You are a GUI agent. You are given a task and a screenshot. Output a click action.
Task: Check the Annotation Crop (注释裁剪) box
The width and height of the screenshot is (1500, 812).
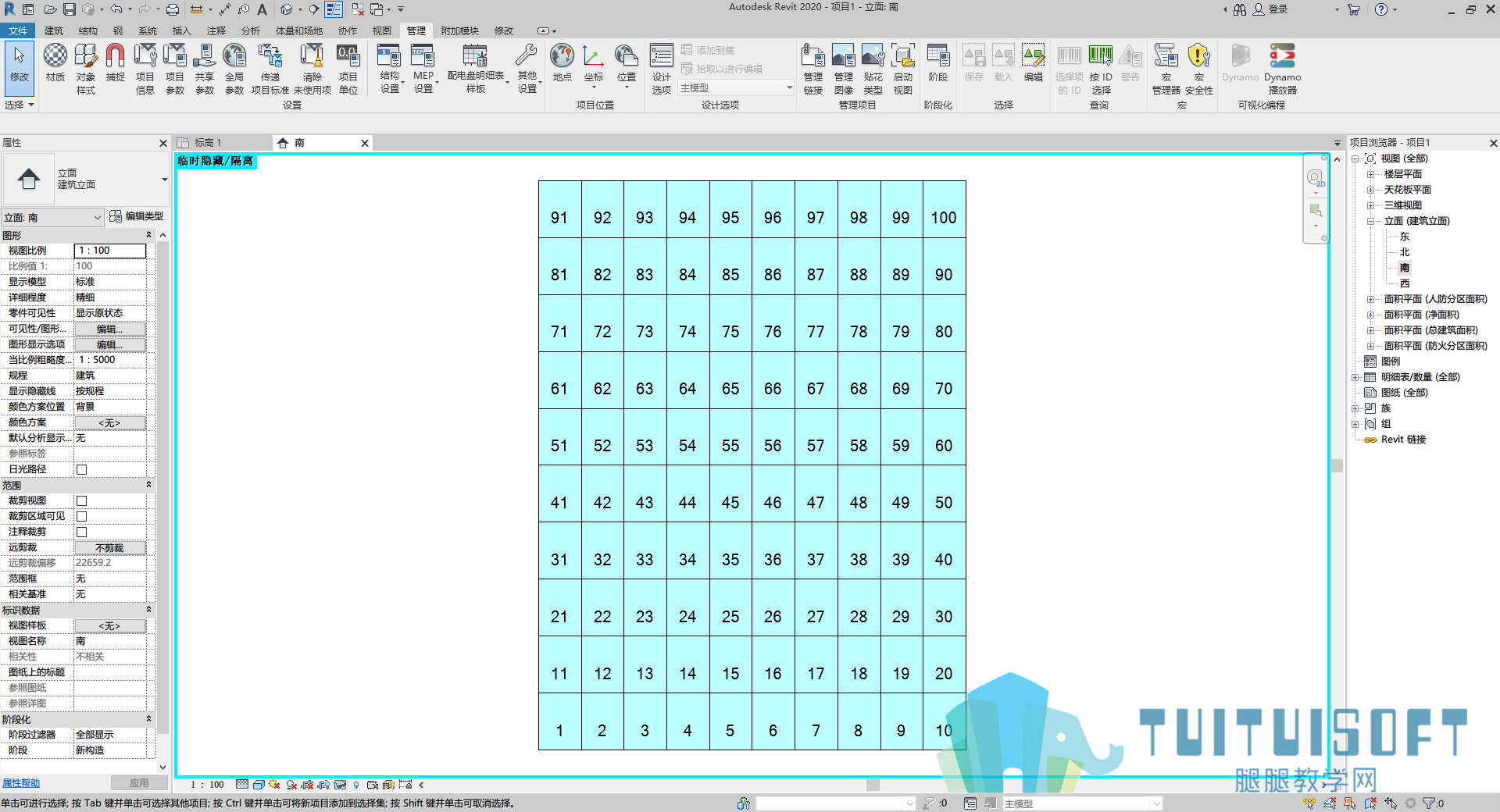81,532
